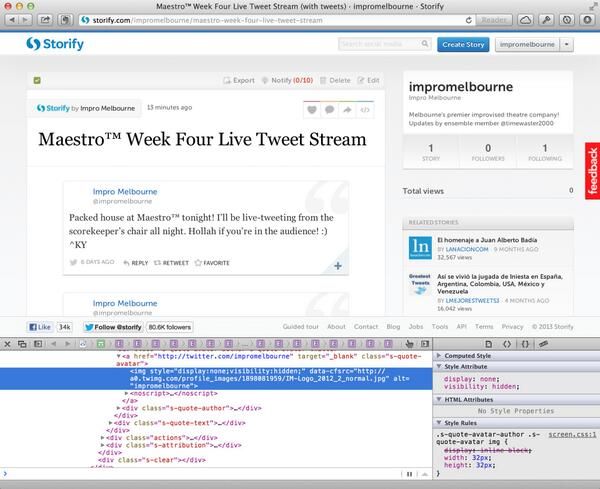The image size is (600, 489).
Task: Click the green DOM breadcrumb icon
Action: [x=101, y=344]
